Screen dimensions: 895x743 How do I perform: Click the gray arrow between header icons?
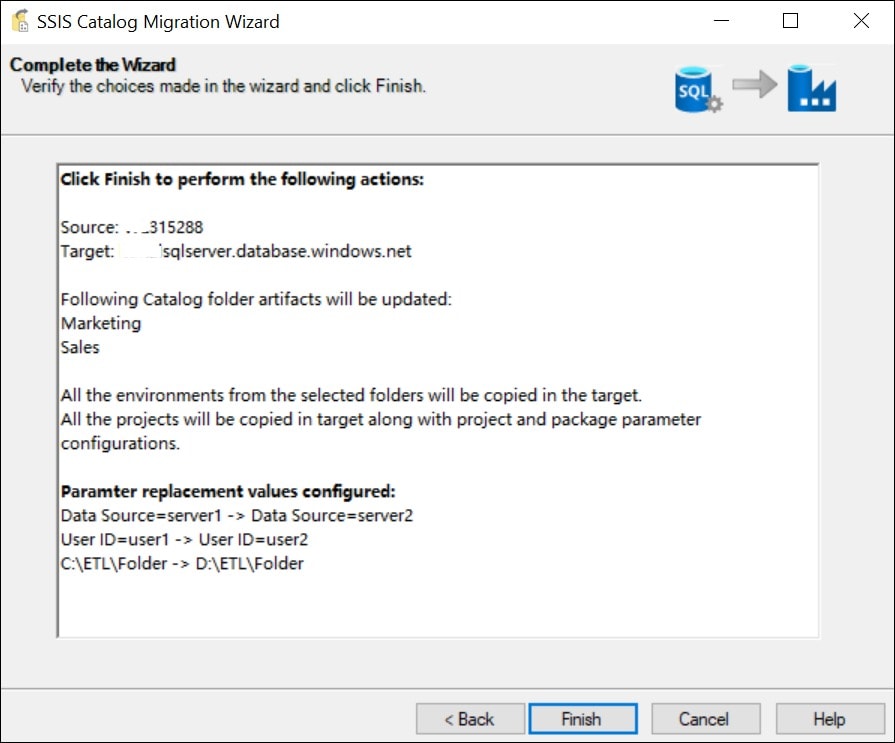click(754, 86)
